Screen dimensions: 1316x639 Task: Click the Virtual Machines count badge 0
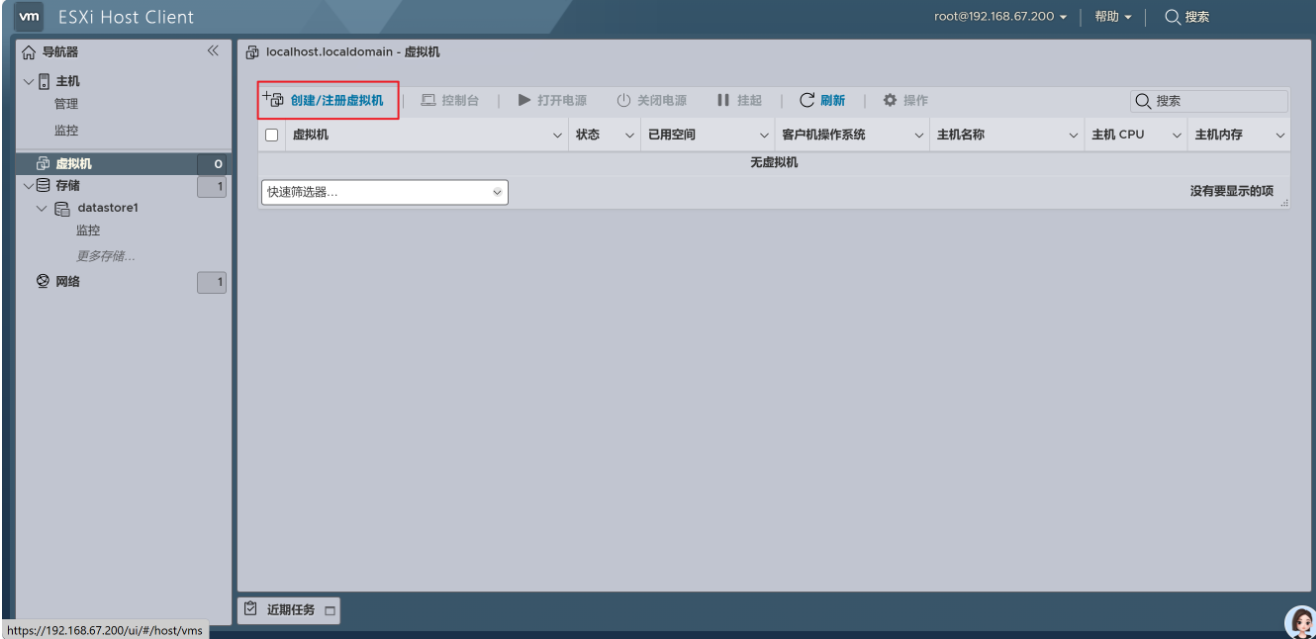point(213,163)
